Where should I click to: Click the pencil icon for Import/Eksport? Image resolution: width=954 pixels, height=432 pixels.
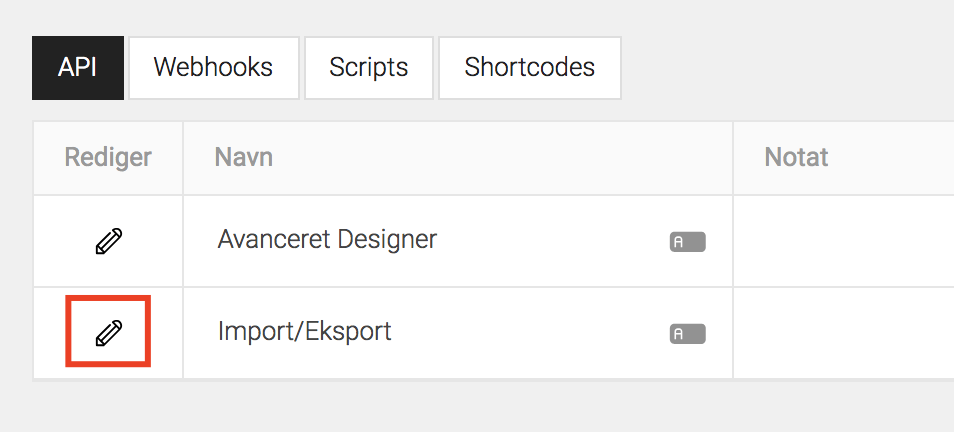click(x=109, y=333)
